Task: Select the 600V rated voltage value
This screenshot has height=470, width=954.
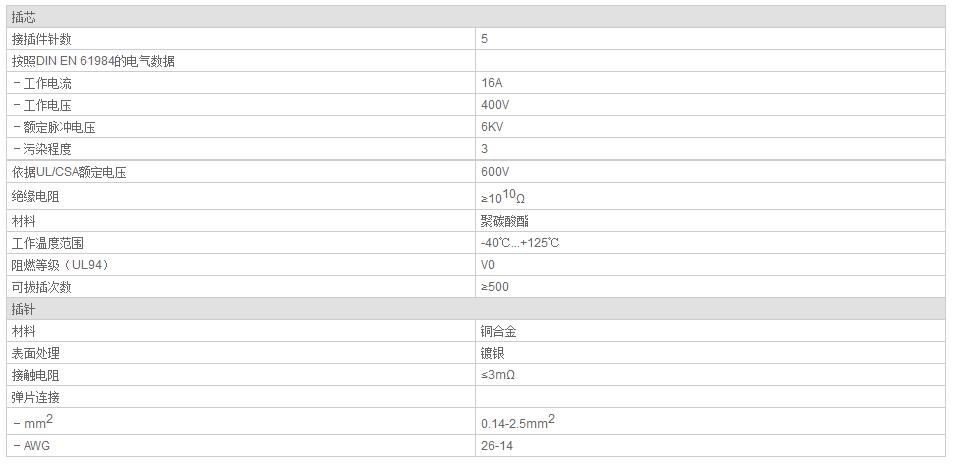Action: click(495, 172)
